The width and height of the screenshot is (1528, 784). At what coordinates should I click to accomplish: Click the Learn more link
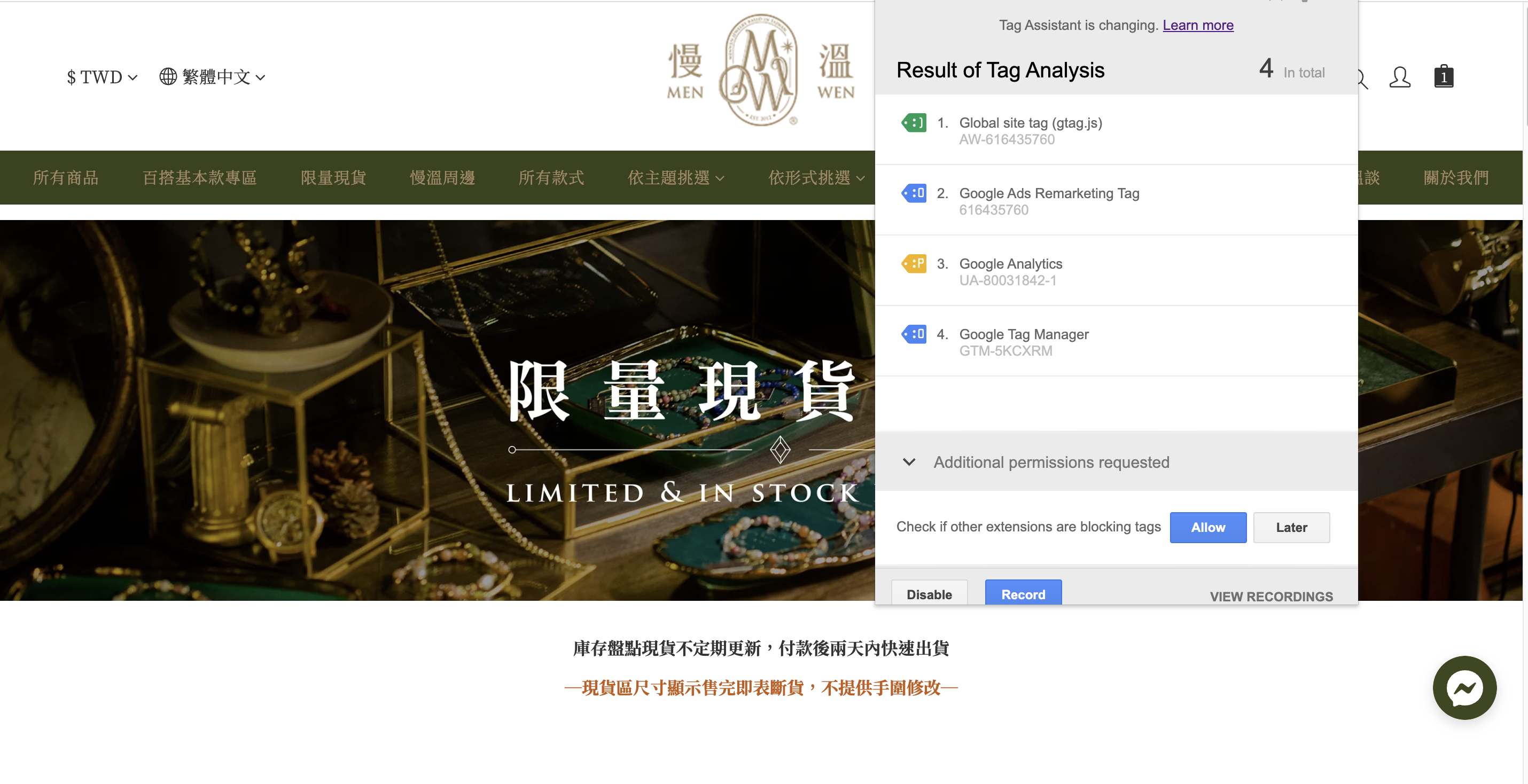[x=1198, y=25]
